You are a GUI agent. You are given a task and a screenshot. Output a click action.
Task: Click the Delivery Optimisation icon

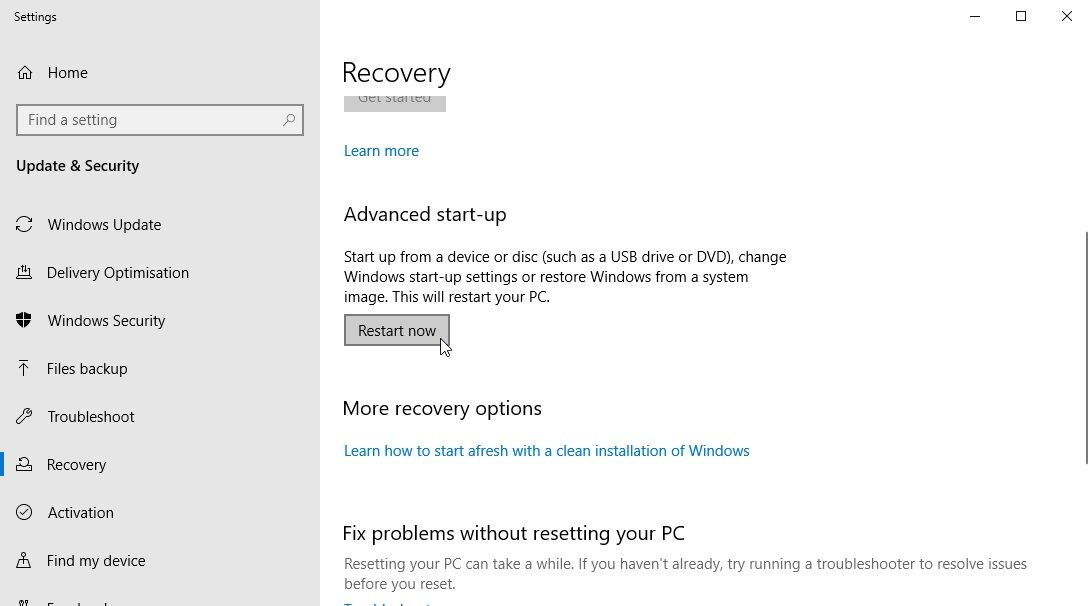(25, 272)
